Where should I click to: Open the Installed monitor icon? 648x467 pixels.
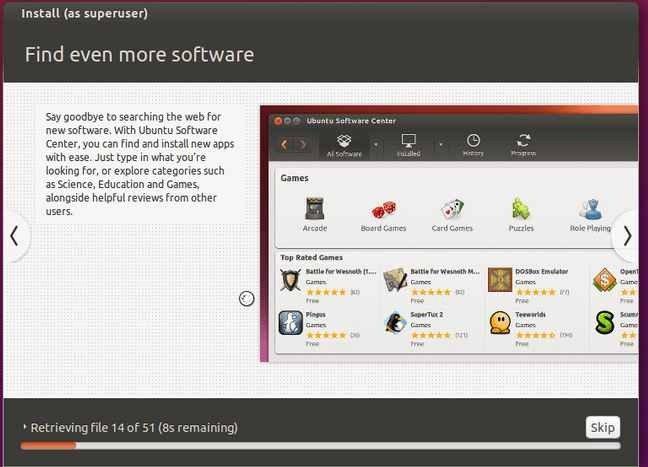tap(408, 141)
